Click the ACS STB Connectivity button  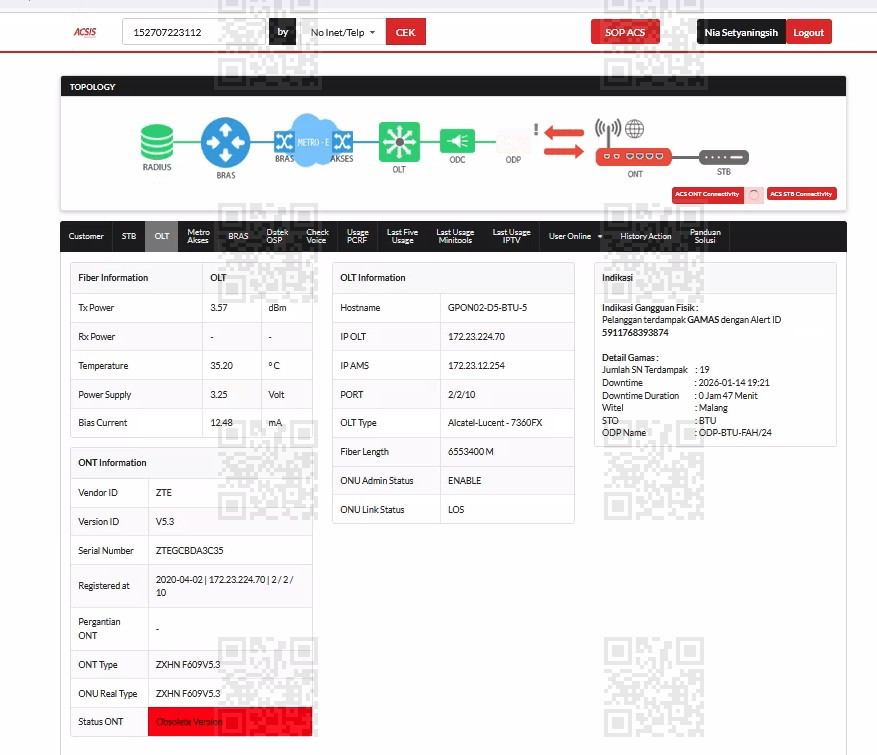(801, 194)
